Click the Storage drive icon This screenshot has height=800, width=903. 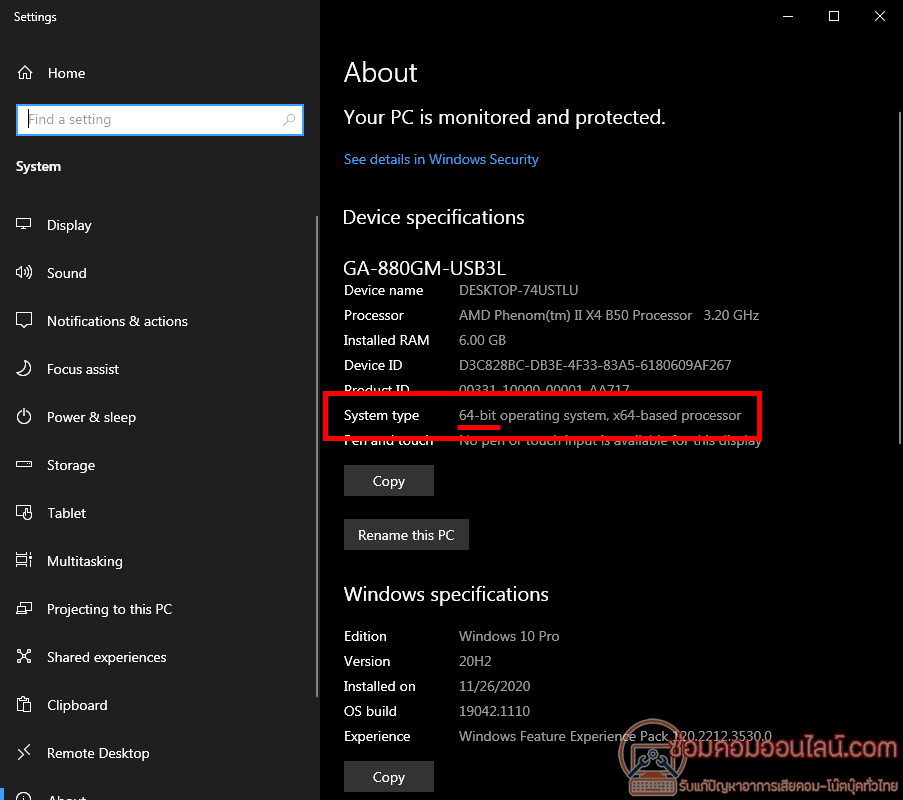pos(24,464)
